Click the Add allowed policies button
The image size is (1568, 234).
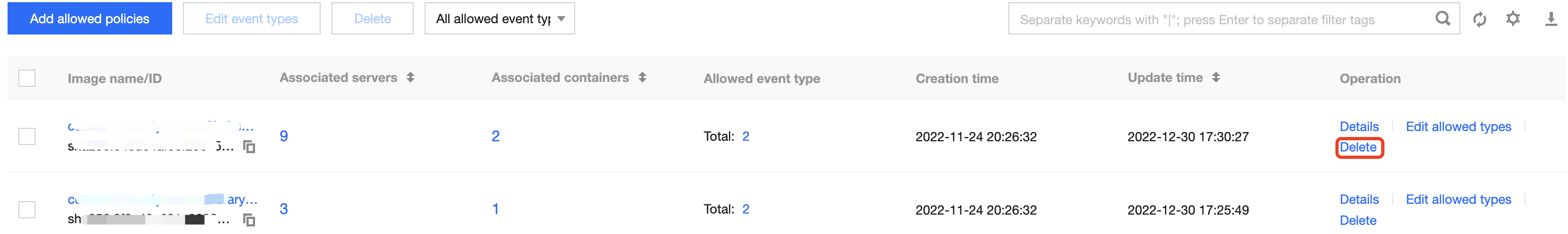pyautogui.click(x=89, y=19)
